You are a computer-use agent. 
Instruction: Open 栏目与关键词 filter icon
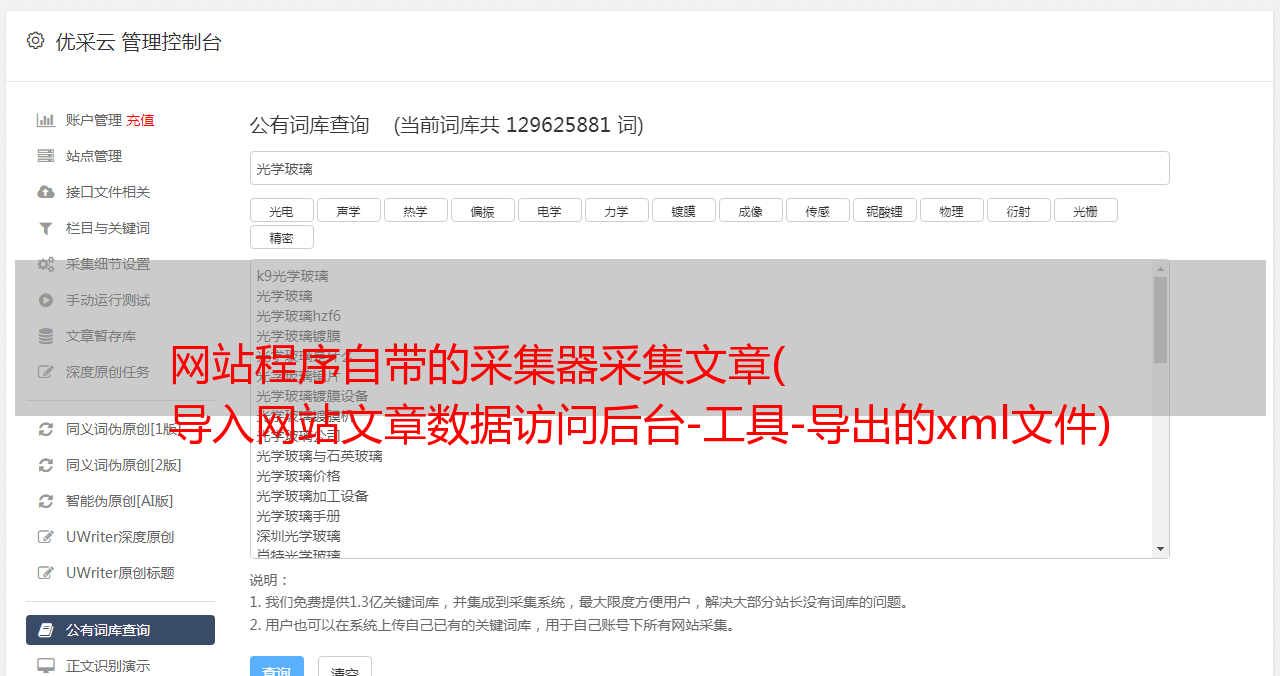point(45,228)
